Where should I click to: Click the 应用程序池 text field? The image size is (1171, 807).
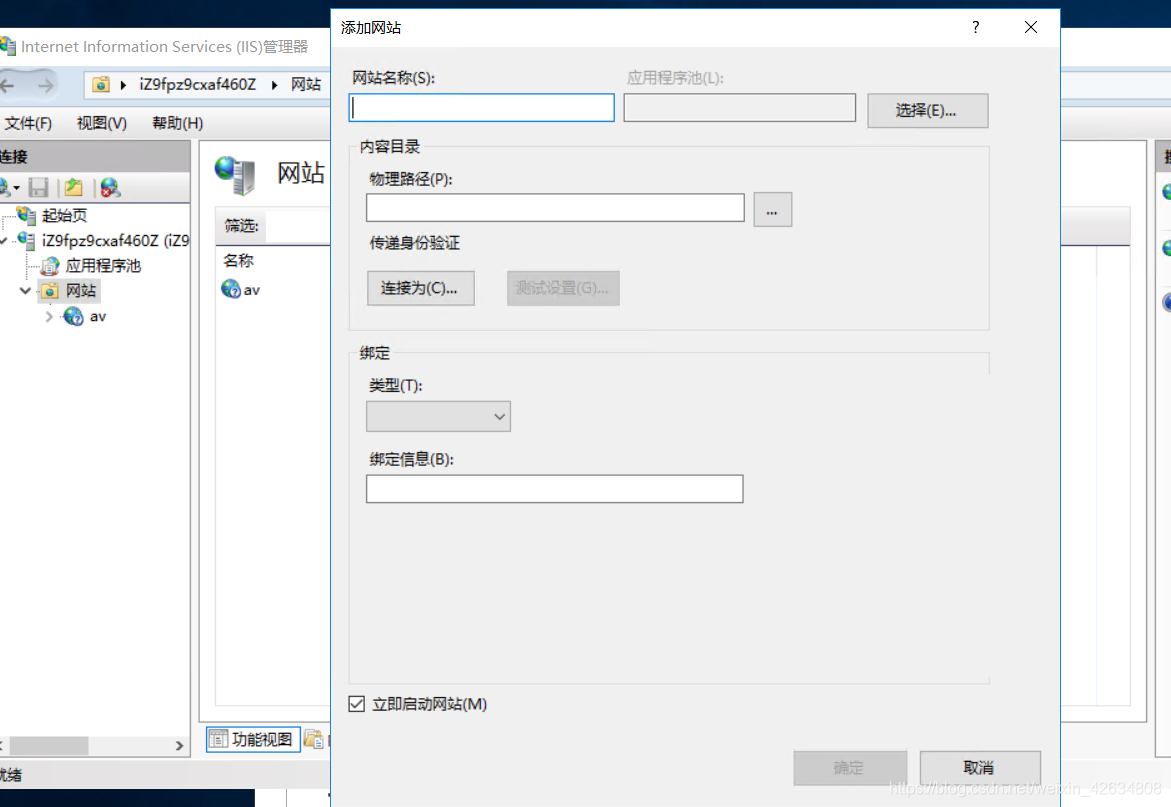coord(739,108)
